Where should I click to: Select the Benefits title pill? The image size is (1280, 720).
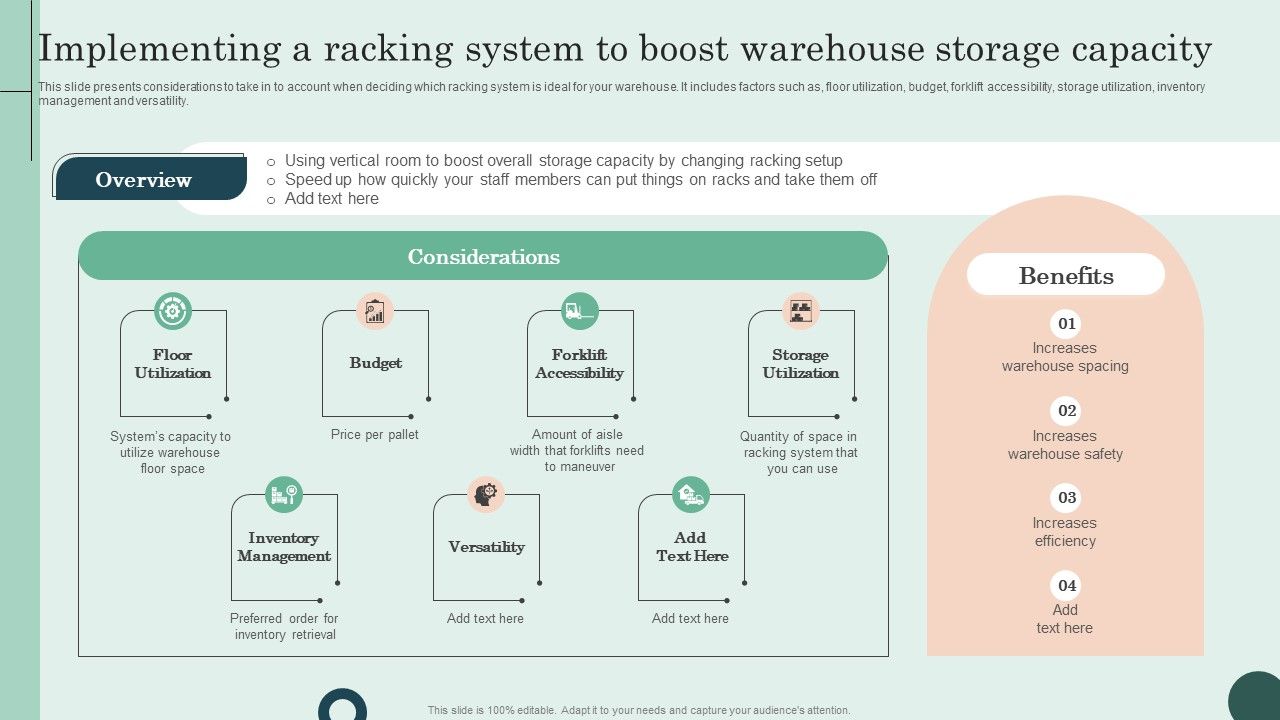1066,275
